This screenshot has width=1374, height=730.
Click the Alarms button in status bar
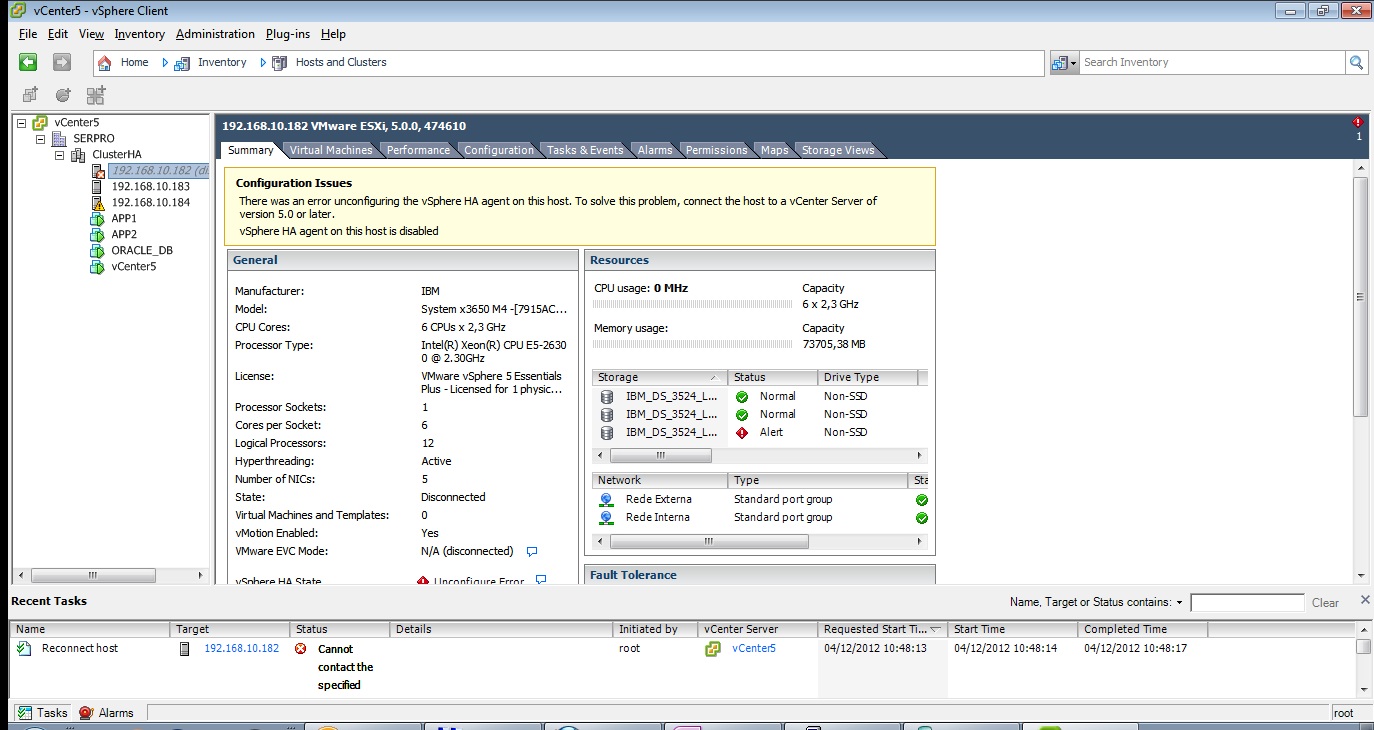click(x=106, y=713)
